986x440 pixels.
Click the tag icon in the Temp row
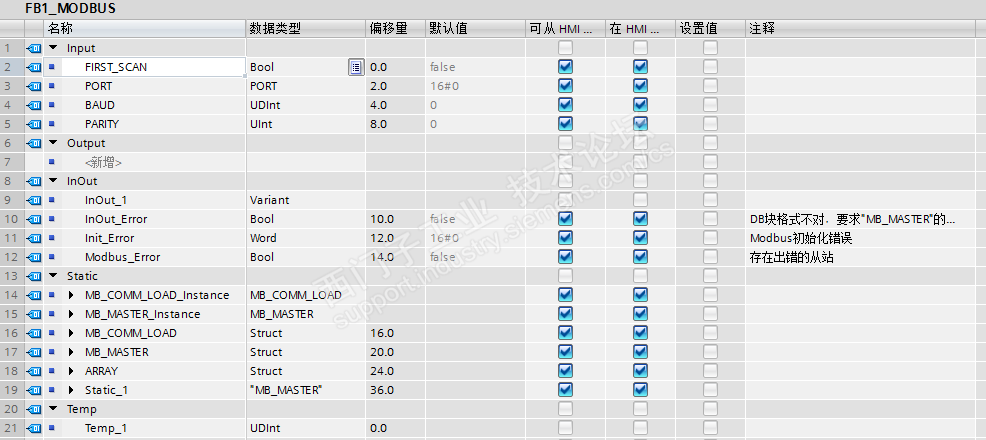point(34,409)
